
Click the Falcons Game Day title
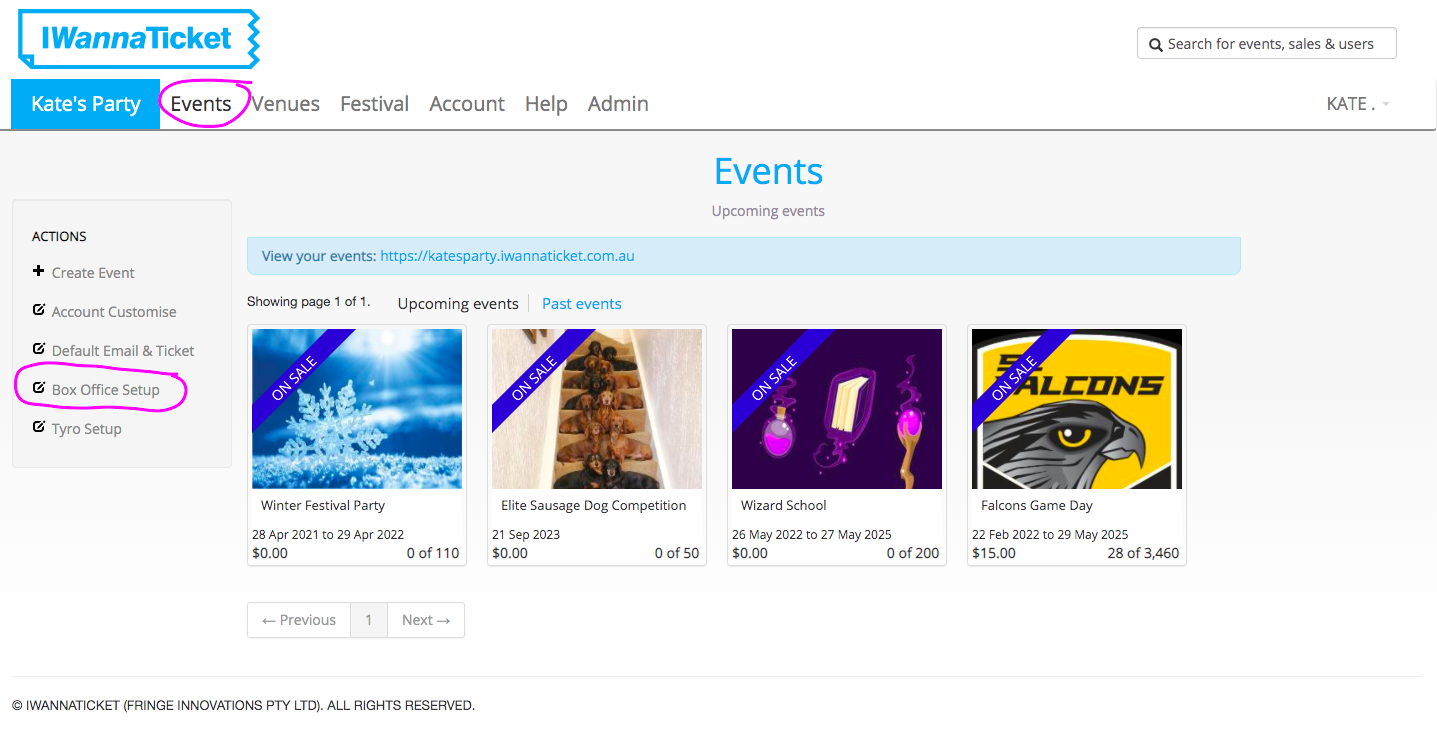1037,506
